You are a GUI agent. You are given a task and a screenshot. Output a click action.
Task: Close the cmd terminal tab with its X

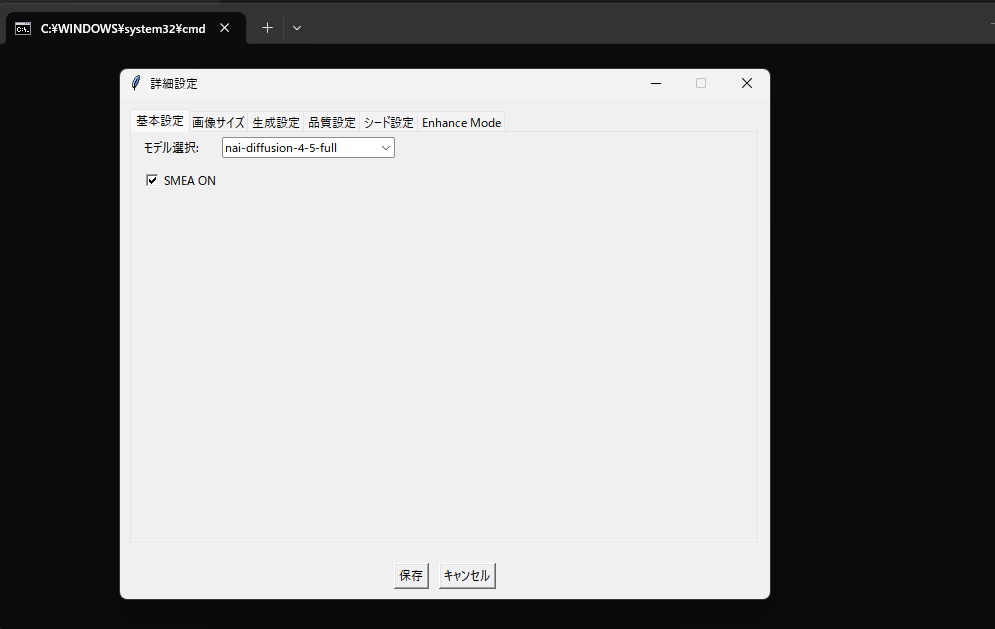coord(224,28)
